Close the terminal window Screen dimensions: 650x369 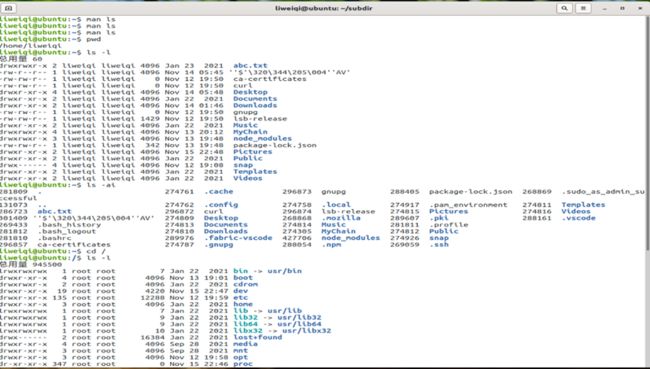tap(640, 8)
